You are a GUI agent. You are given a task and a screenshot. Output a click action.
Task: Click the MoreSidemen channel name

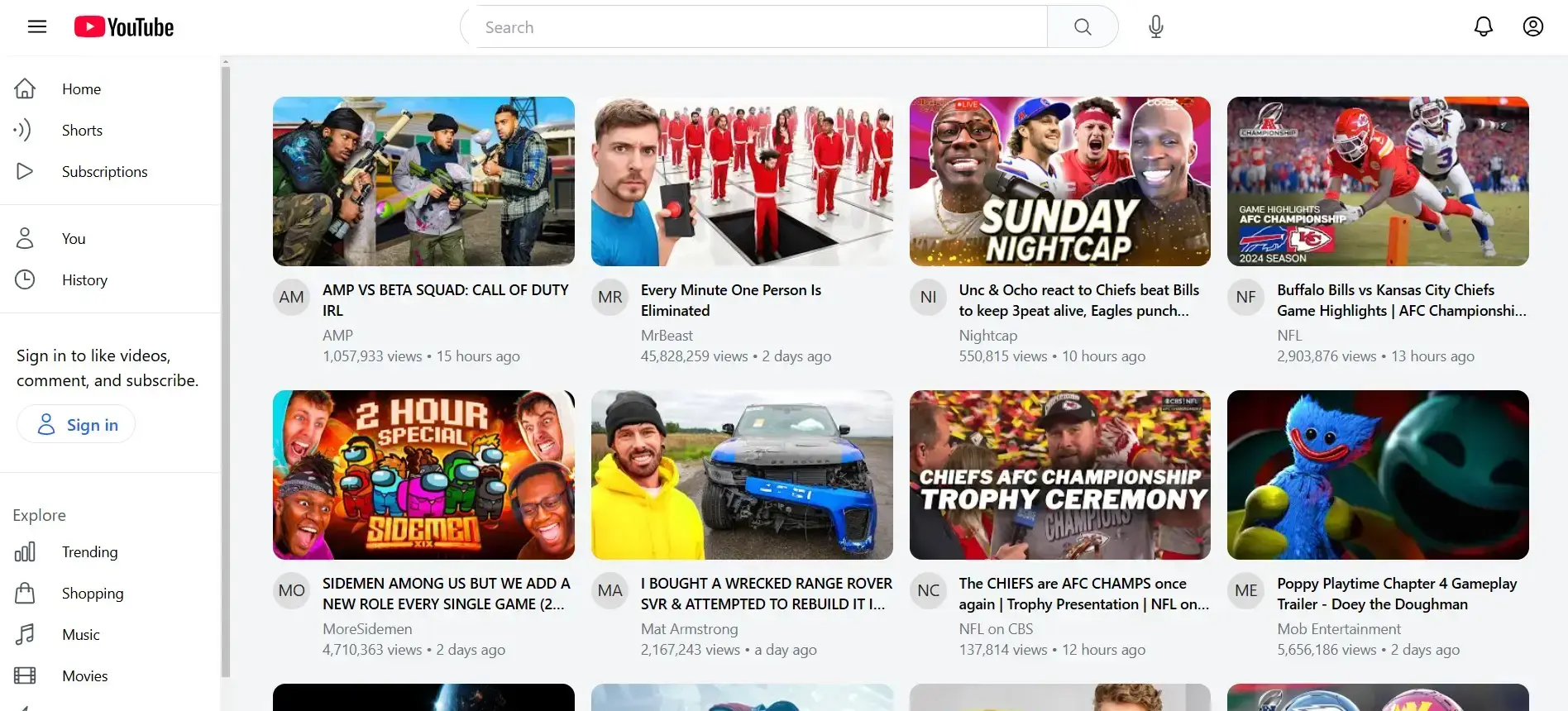coord(367,629)
